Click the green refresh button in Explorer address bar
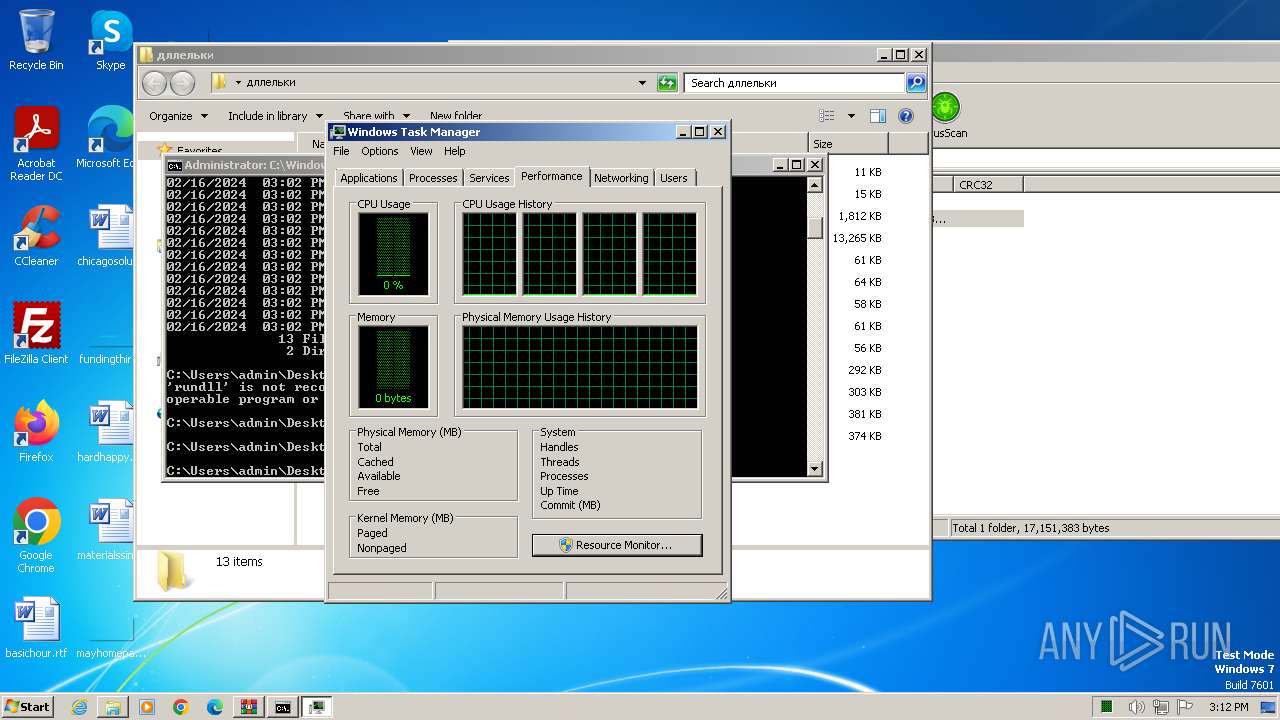The height and width of the screenshot is (720, 1280). 667,83
